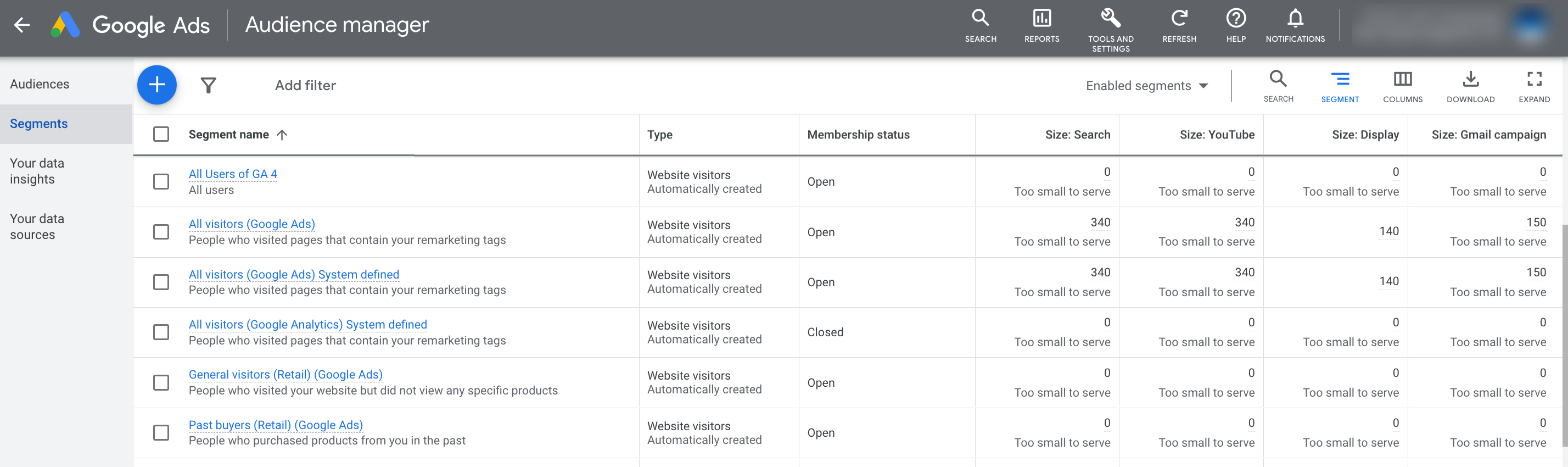Viewport: 1568px width, 467px height.
Task: Download the segments table
Action: pyautogui.click(x=1471, y=86)
